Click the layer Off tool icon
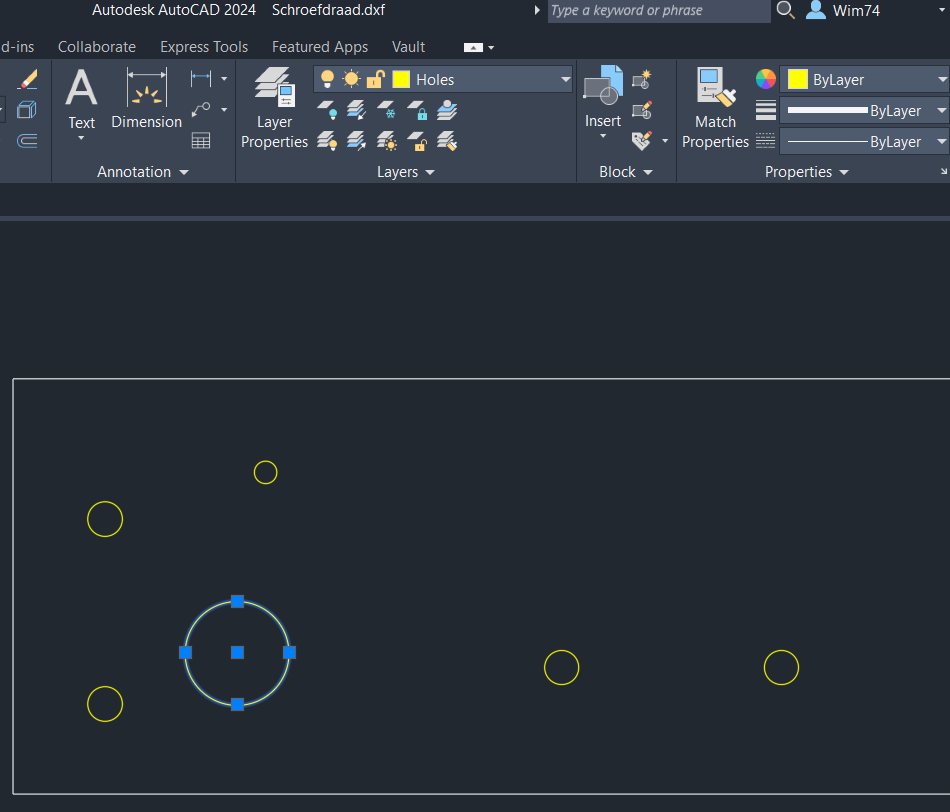Image resolution: width=950 pixels, height=812 pixels. (328, 110)
